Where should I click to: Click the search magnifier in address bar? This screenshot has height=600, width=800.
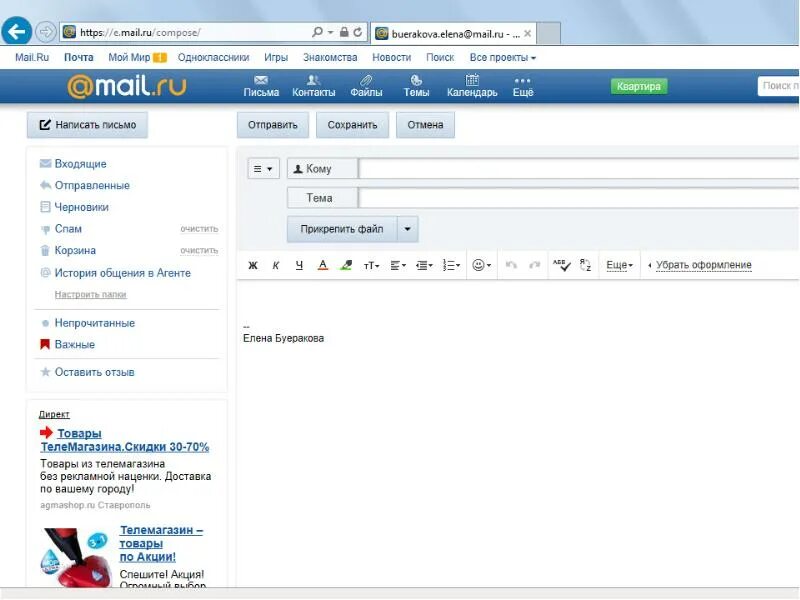[x=317, y=32]
